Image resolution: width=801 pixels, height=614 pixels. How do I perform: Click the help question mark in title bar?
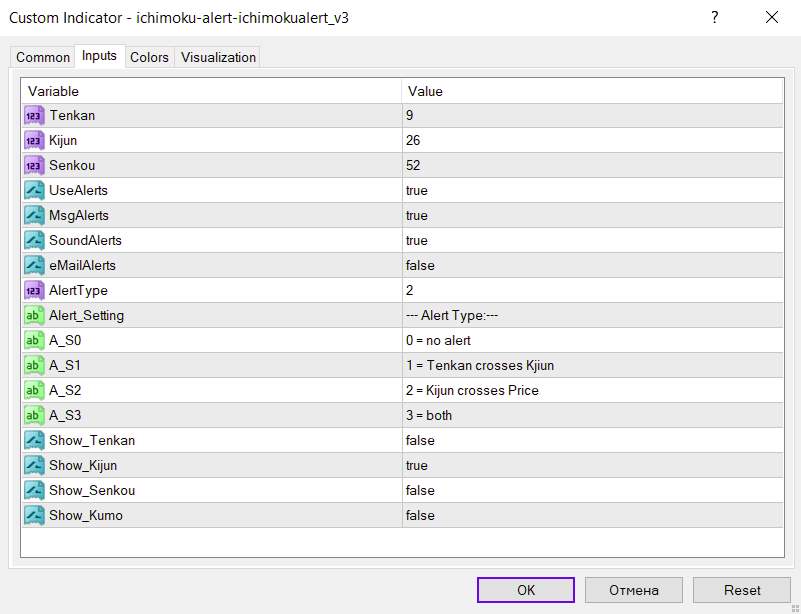click(x=715, y=18)
